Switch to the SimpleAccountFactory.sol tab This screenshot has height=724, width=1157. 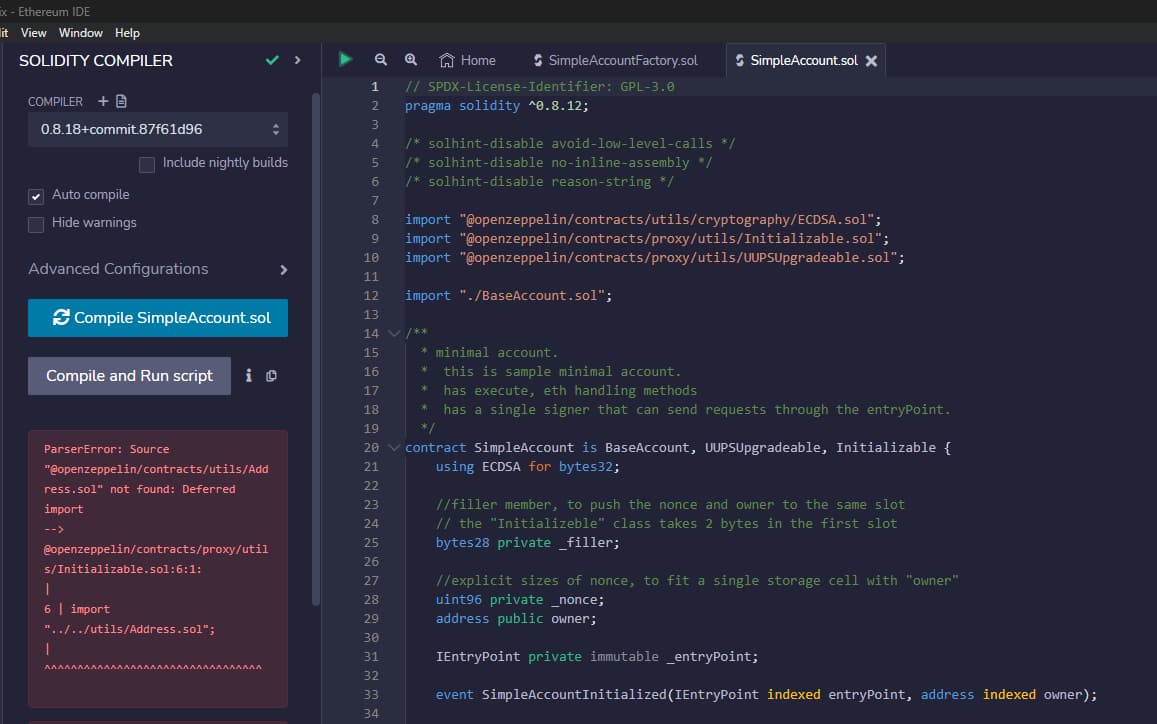[x=615, y=61]
